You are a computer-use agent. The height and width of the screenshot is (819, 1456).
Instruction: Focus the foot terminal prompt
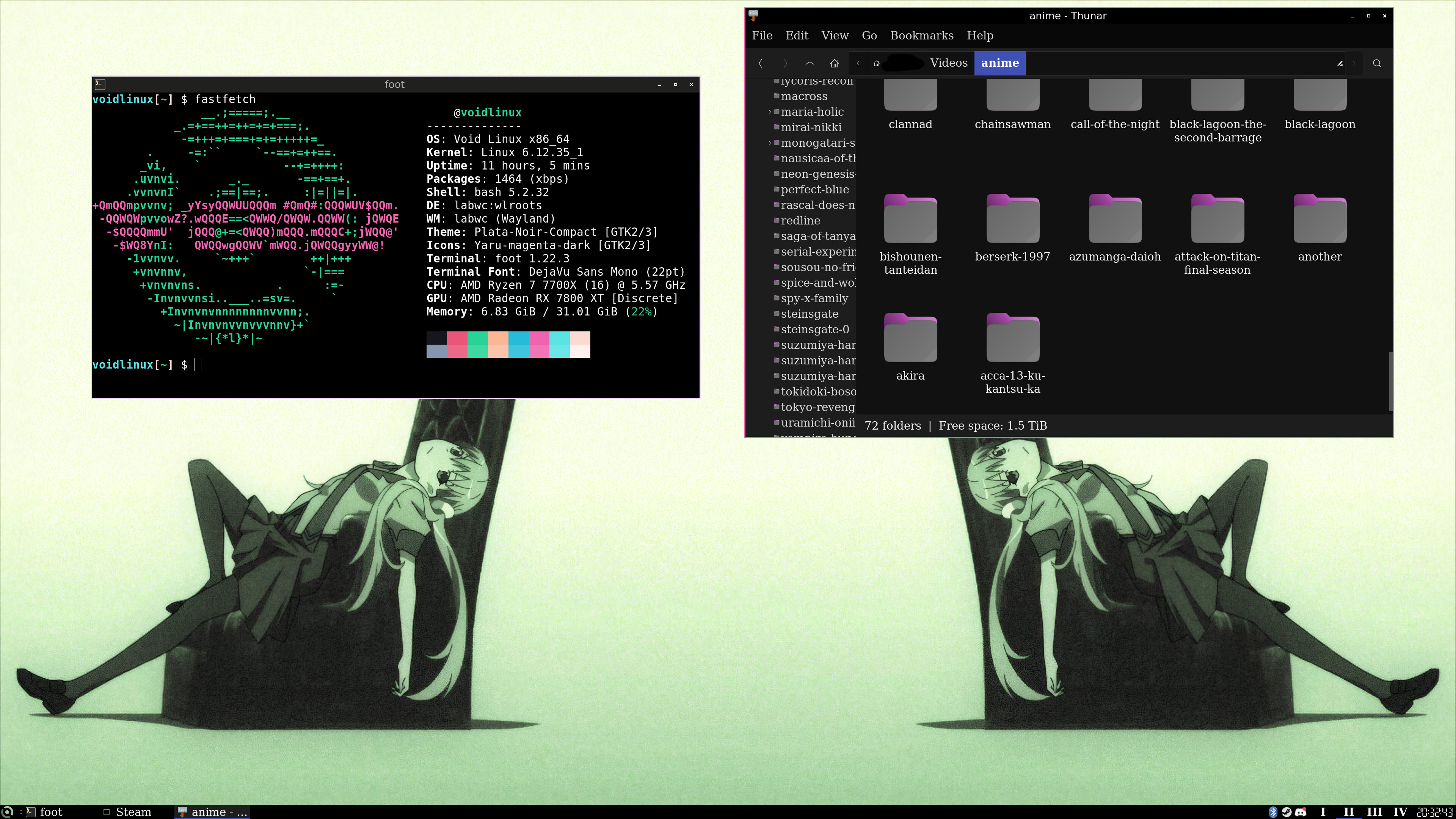[x=198, y=365]
